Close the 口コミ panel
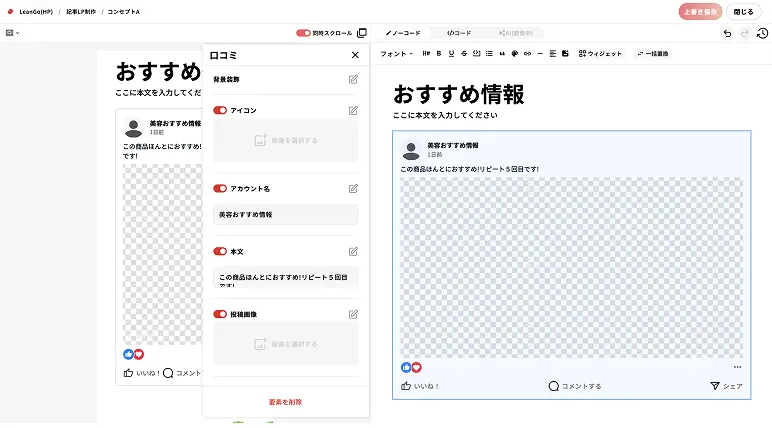This screenshot has height=428, width=772. 355,55
